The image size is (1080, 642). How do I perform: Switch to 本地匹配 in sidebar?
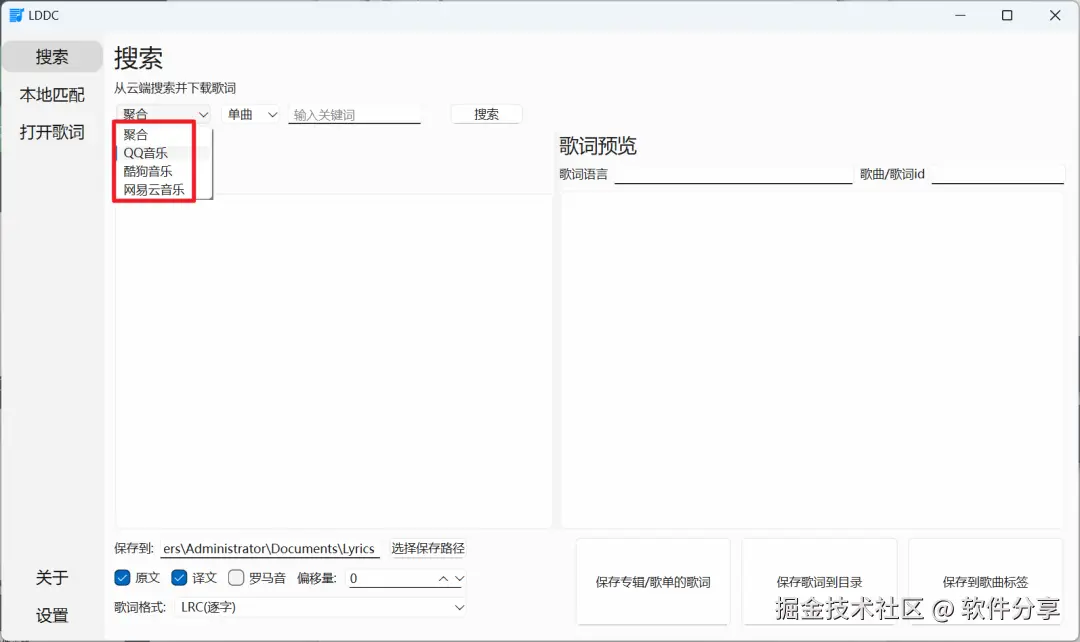(52, 94)
